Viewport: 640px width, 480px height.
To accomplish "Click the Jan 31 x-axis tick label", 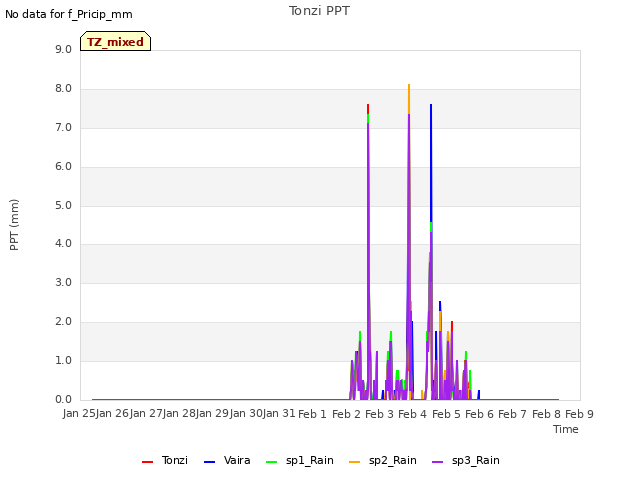I will 279,413.
